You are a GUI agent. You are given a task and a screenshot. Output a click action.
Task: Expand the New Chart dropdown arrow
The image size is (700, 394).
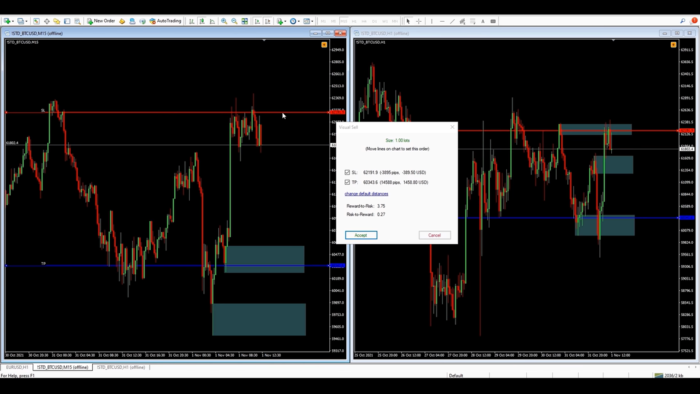coord(13,21)
